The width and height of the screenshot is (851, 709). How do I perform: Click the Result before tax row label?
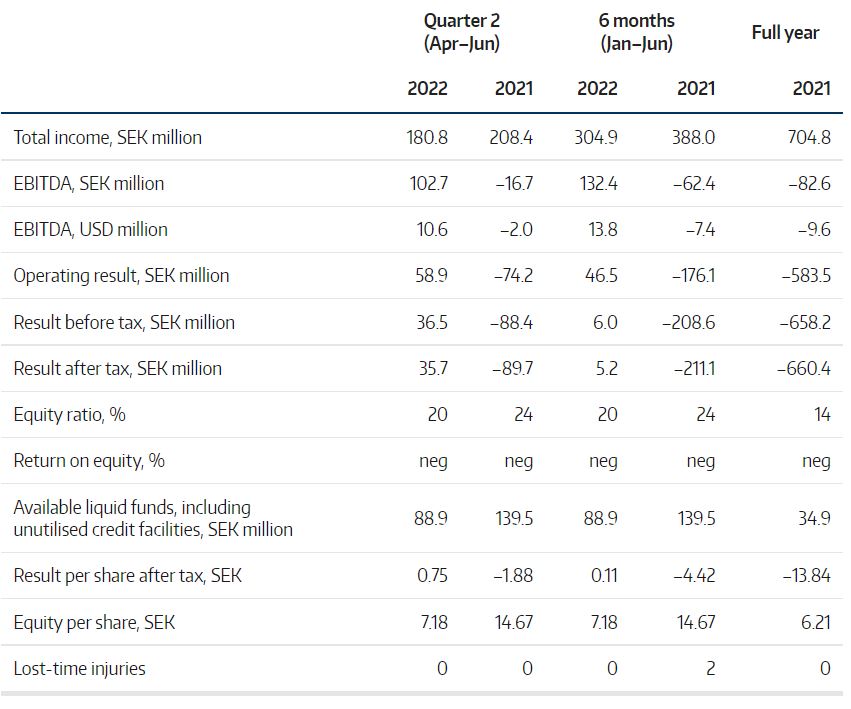click(124, 322)
